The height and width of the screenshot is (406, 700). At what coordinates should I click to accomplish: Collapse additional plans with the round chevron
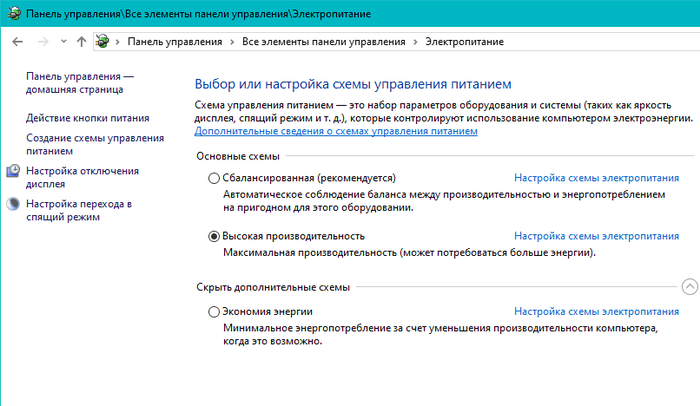pyautogui.click(x=688, y=287)
